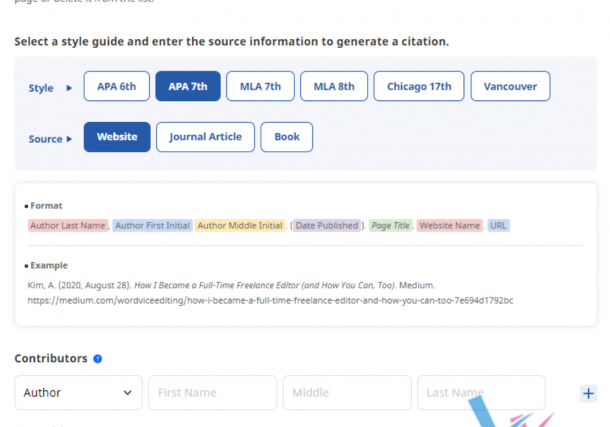
Task: Click the Last Name text field
Action: tap(480, 393)
